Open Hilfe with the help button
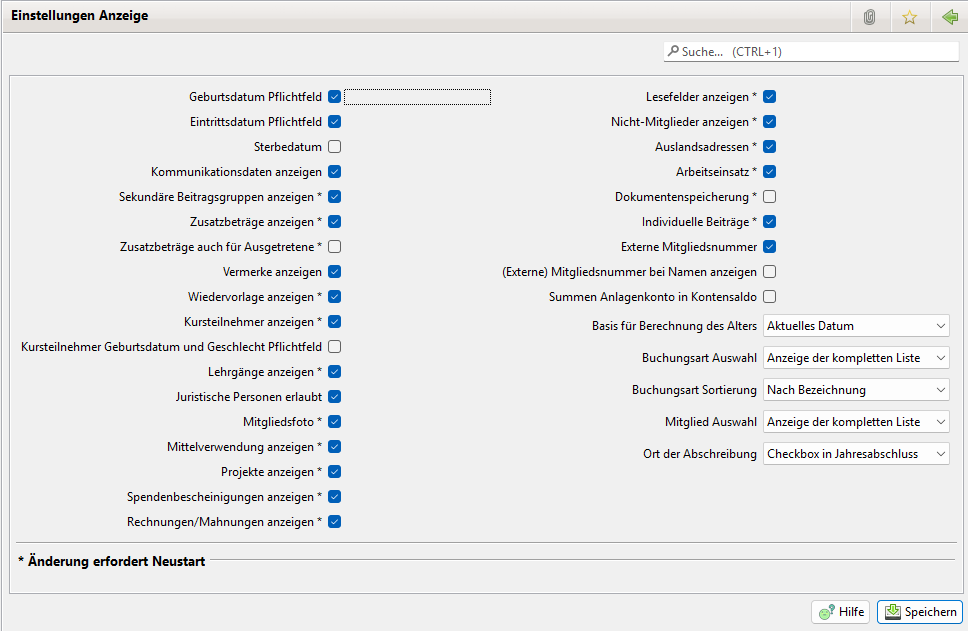The image size is (968, 631). tap(841, 612)
